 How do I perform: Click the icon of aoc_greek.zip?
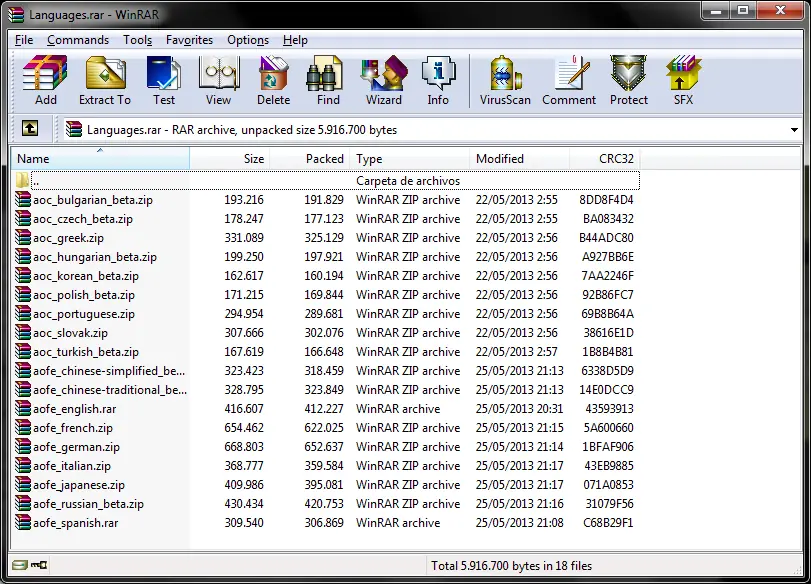click(23, 237)
